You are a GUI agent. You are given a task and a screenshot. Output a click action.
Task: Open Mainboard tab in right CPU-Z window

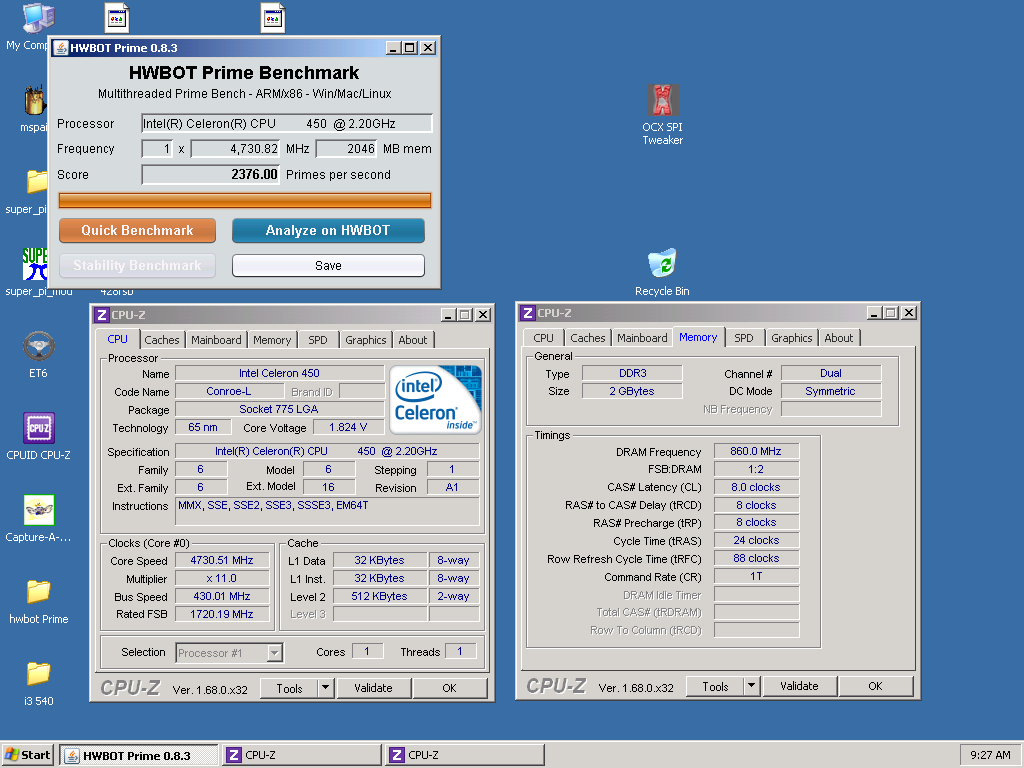643,338
